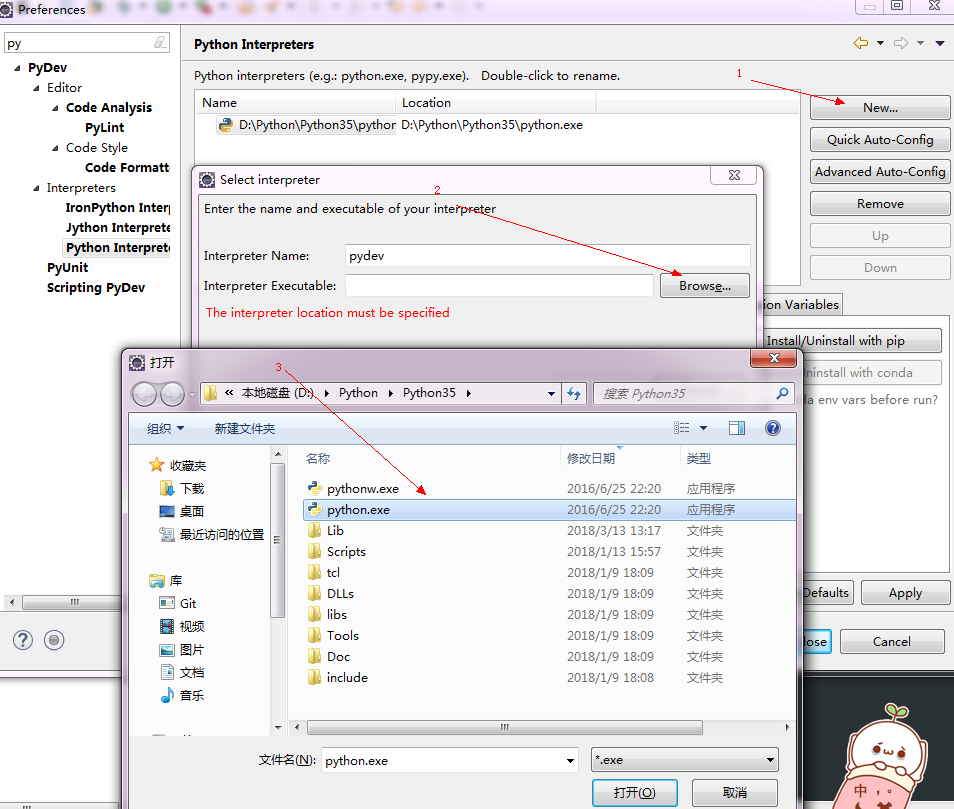Screen dimensions: 954x809
Task: Click the refresh icon beside the address bar
Action: pos(574,393)
